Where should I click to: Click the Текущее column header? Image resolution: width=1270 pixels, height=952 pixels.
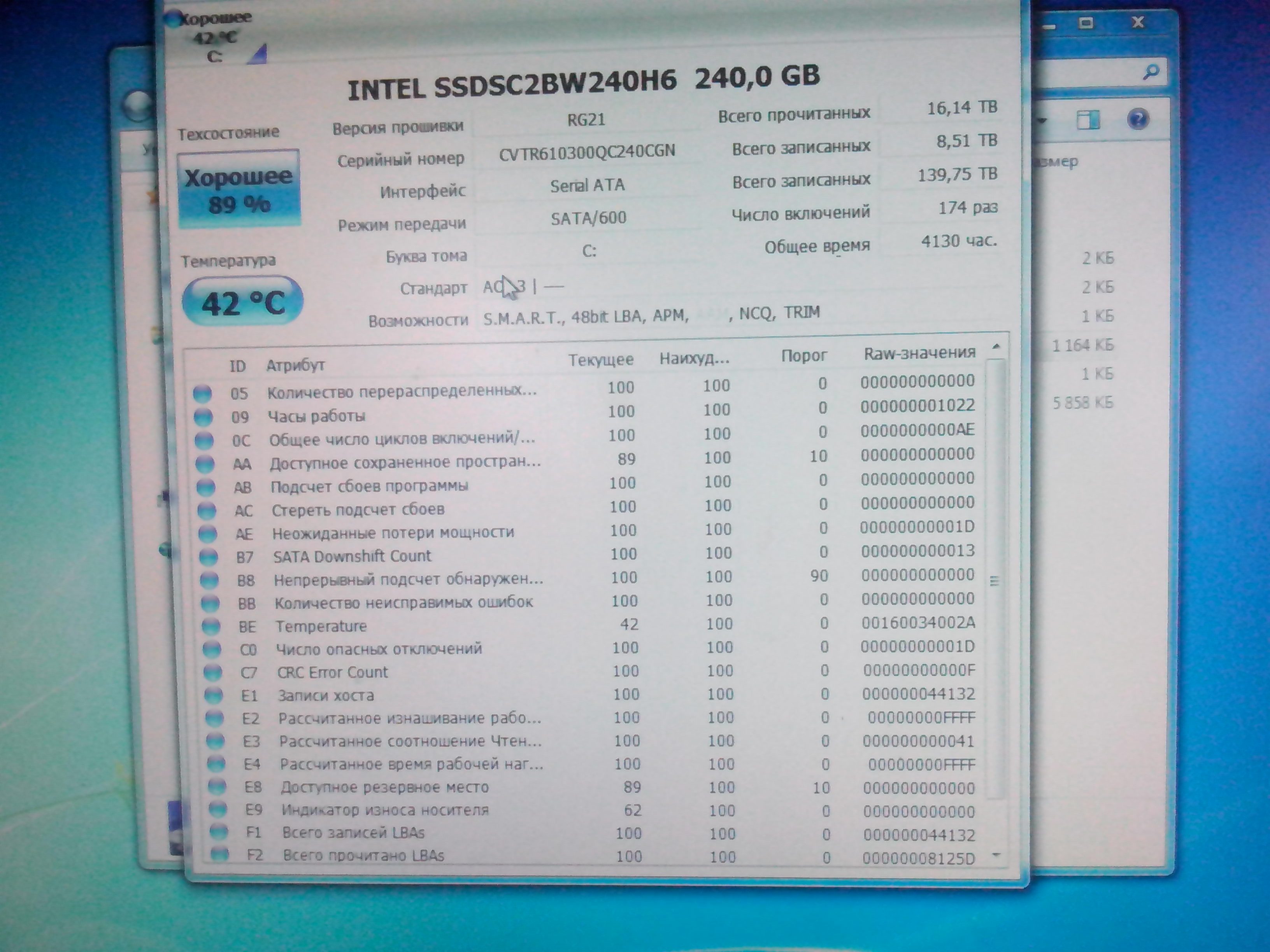point(601,360)
